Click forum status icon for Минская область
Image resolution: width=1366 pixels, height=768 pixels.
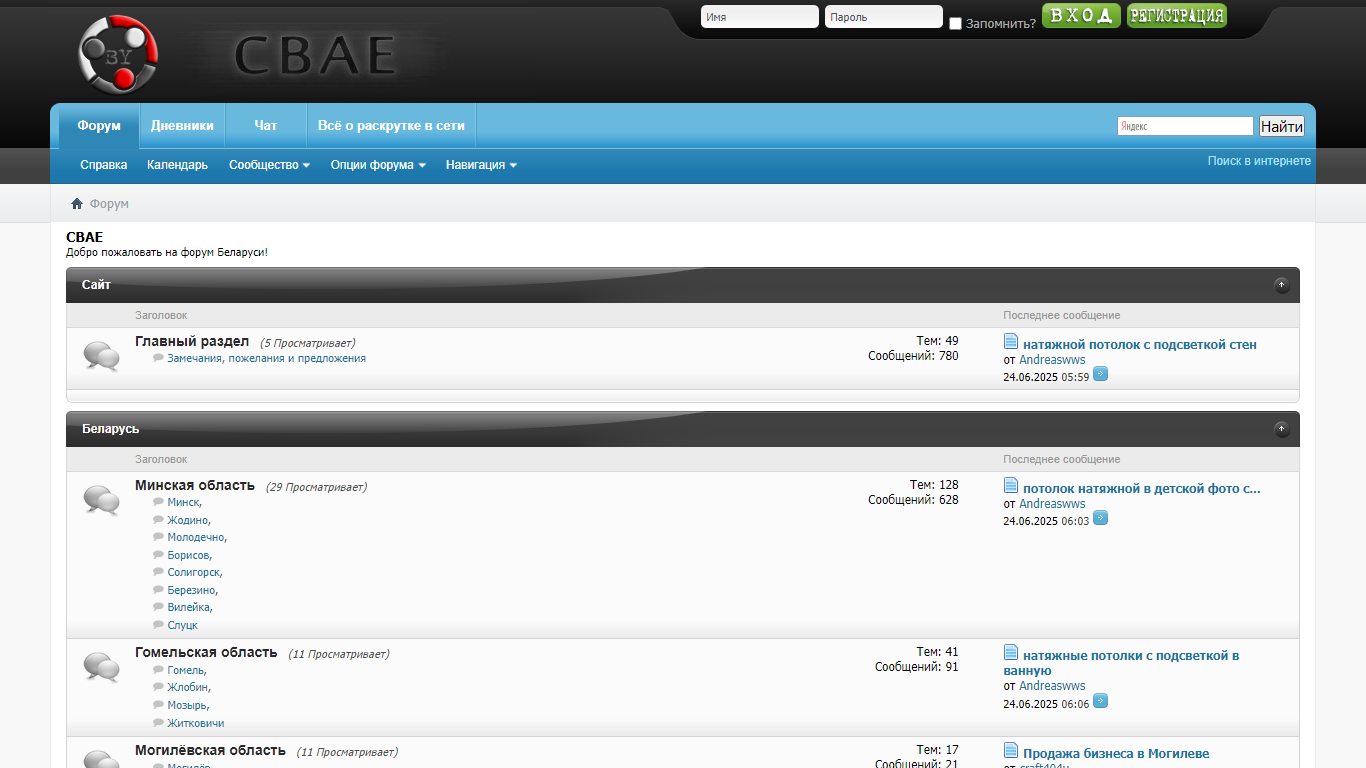click(x=101, y=500)
